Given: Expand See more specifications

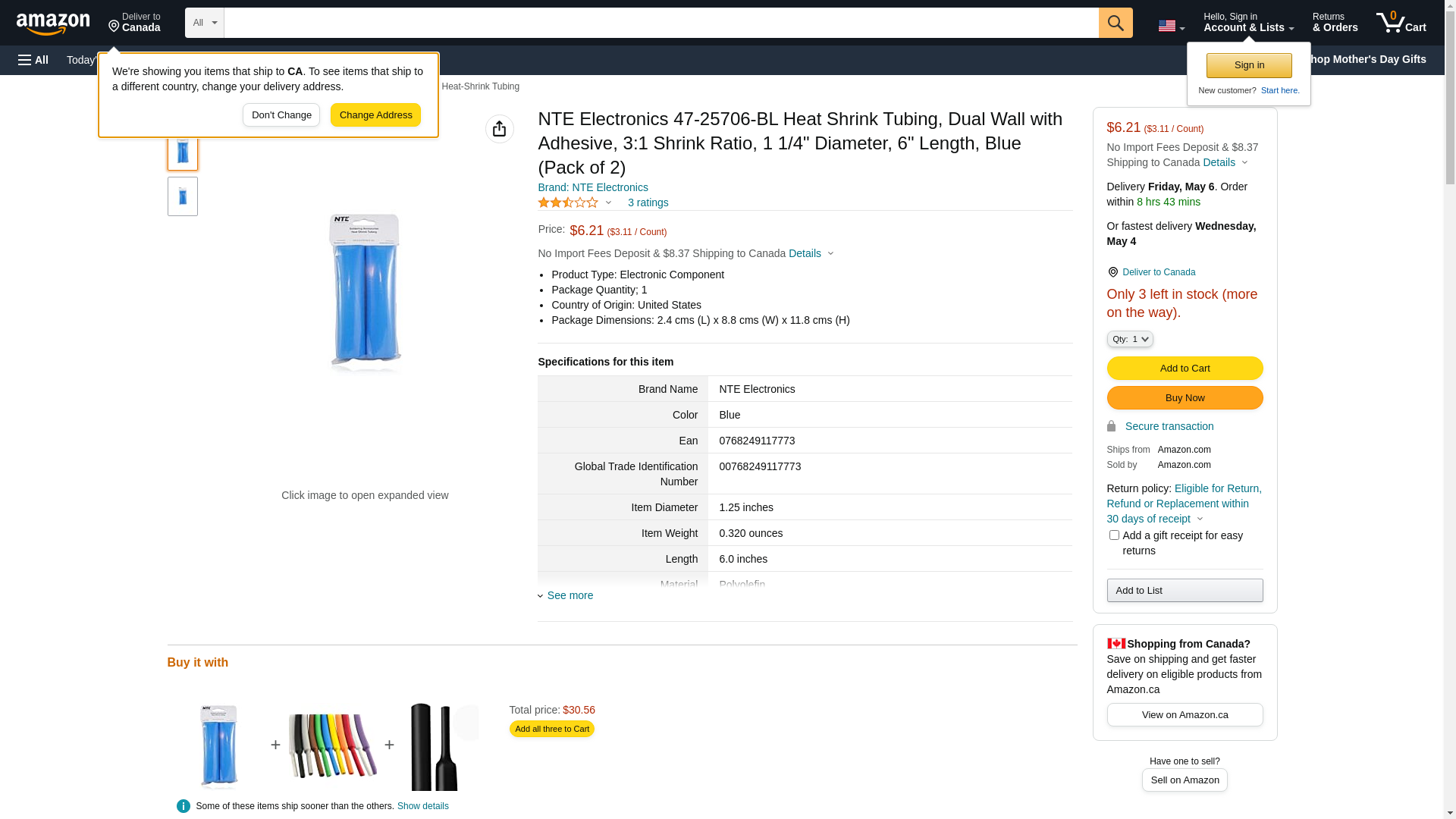Looking at the screenshot, I should [569, 595].
